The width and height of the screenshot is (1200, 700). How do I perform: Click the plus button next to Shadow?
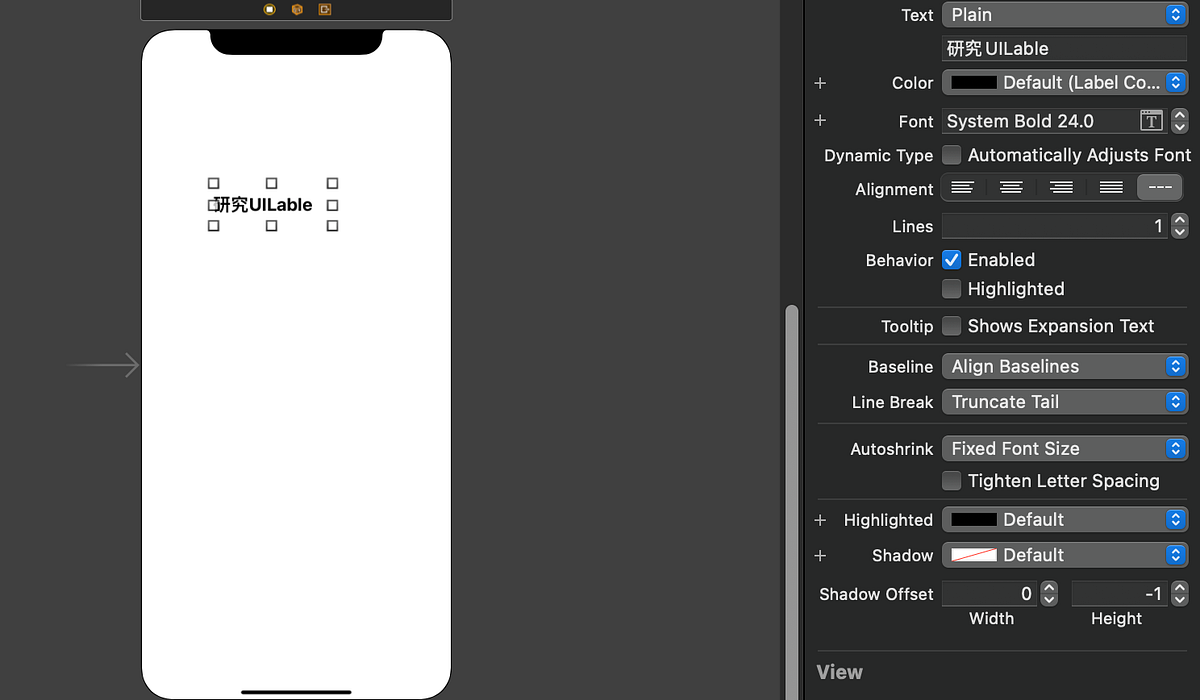tap(819, 555)
